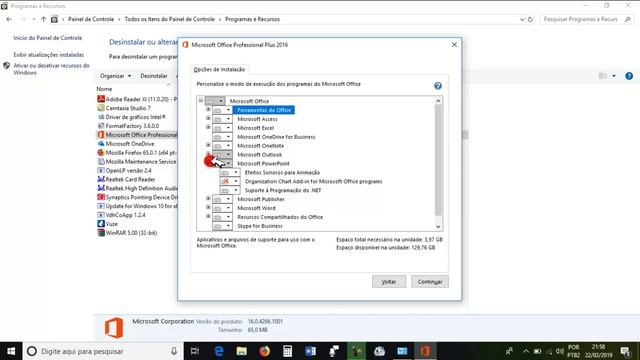Close the Office Professional Plus dialog

454,44
